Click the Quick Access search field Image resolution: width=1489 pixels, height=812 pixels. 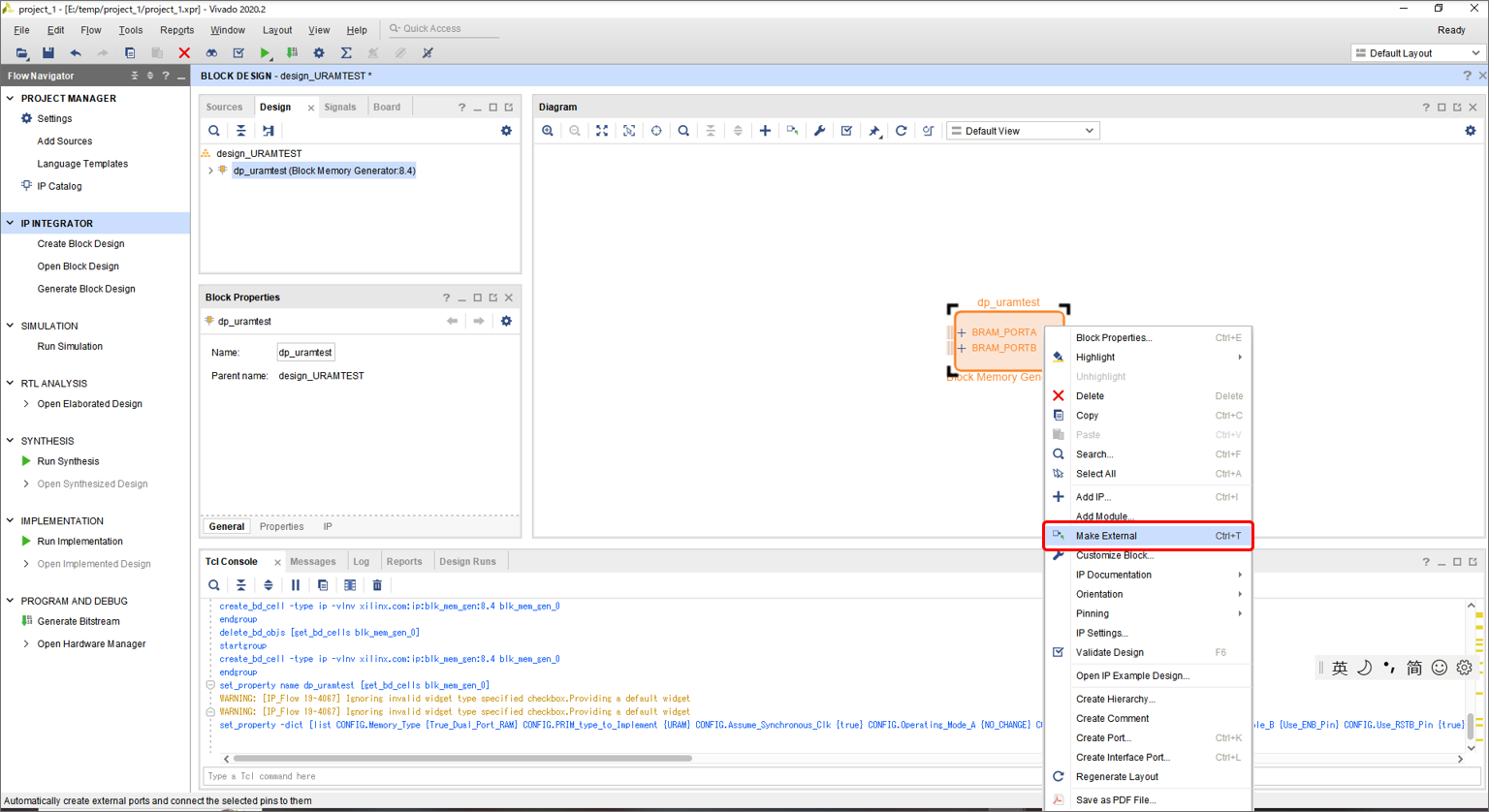(444, 29)
